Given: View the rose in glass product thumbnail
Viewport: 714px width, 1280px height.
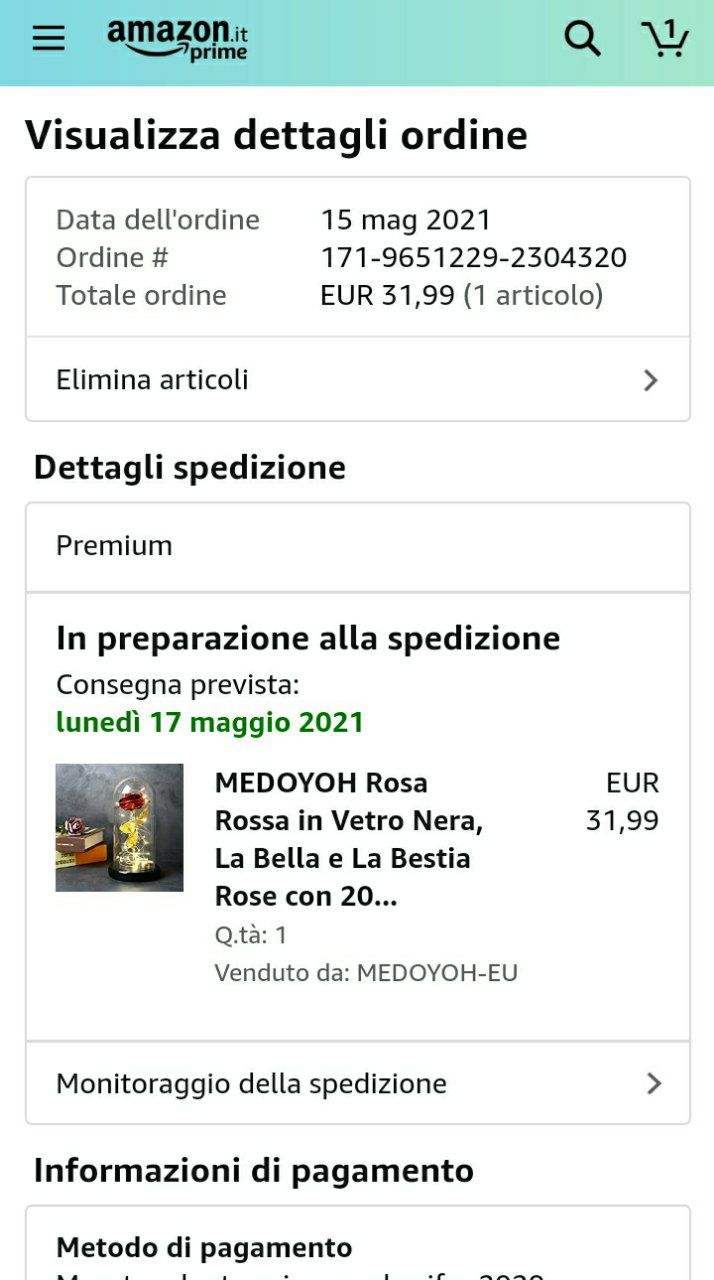Looking at the screenshot, I should pyautogui.click(x=119, y=828).
